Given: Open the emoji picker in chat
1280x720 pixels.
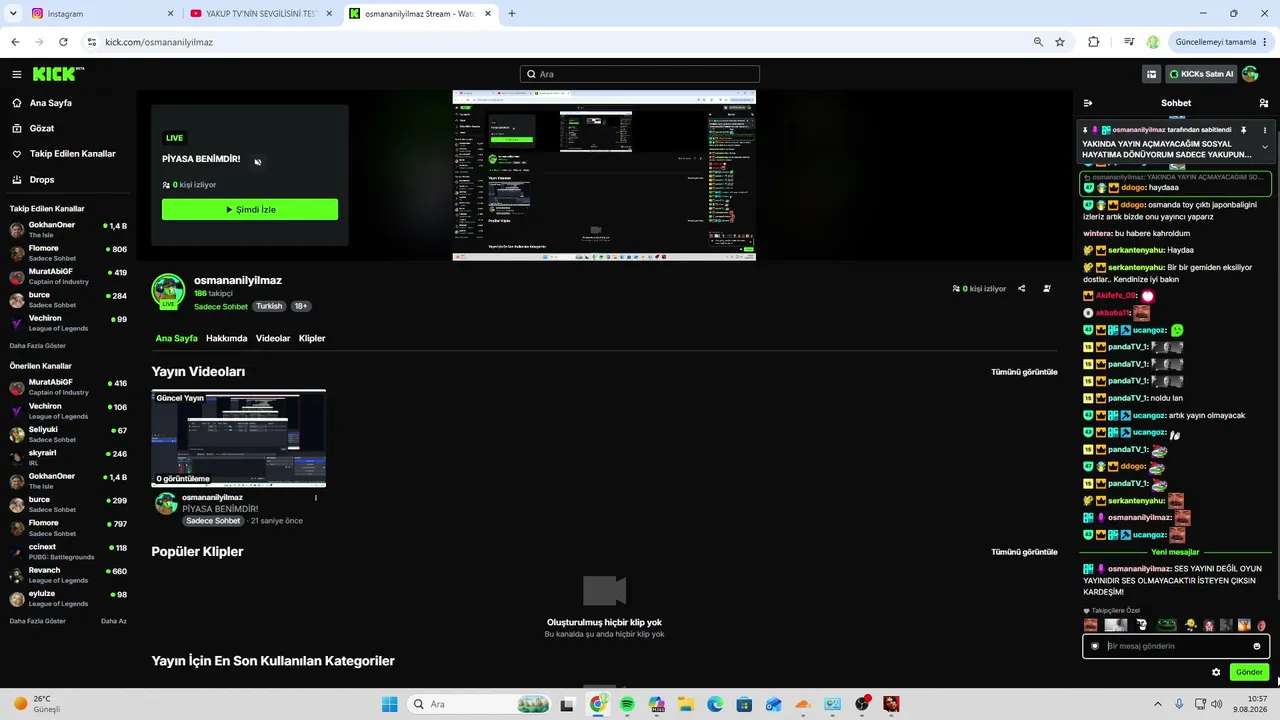Looking at the screenshot, I should click(x=1257, y=646).
